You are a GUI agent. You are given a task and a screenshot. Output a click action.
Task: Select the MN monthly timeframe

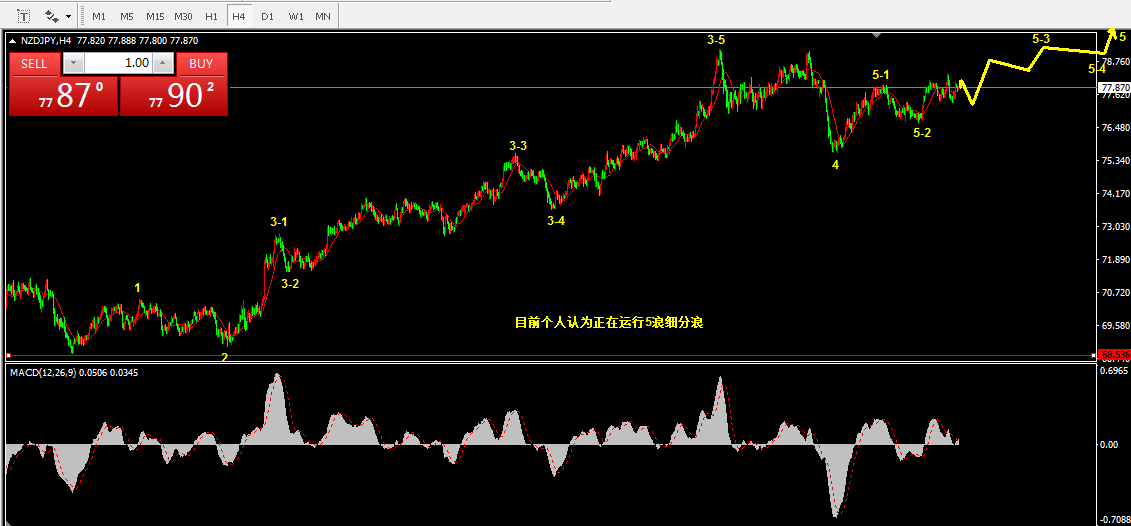[x=323, y=16]
